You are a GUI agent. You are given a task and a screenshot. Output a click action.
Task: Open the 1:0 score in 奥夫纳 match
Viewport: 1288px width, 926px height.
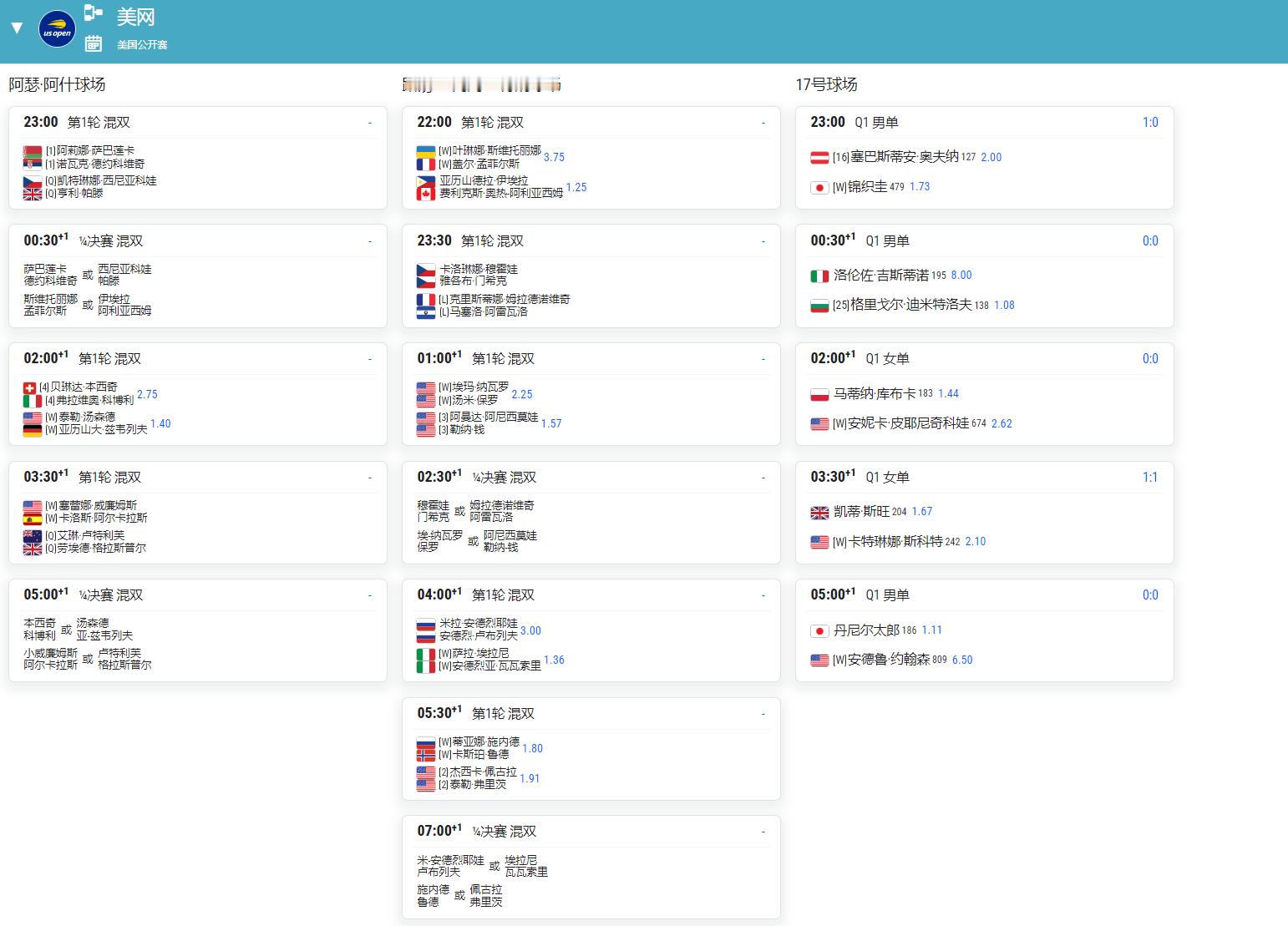1150,123
